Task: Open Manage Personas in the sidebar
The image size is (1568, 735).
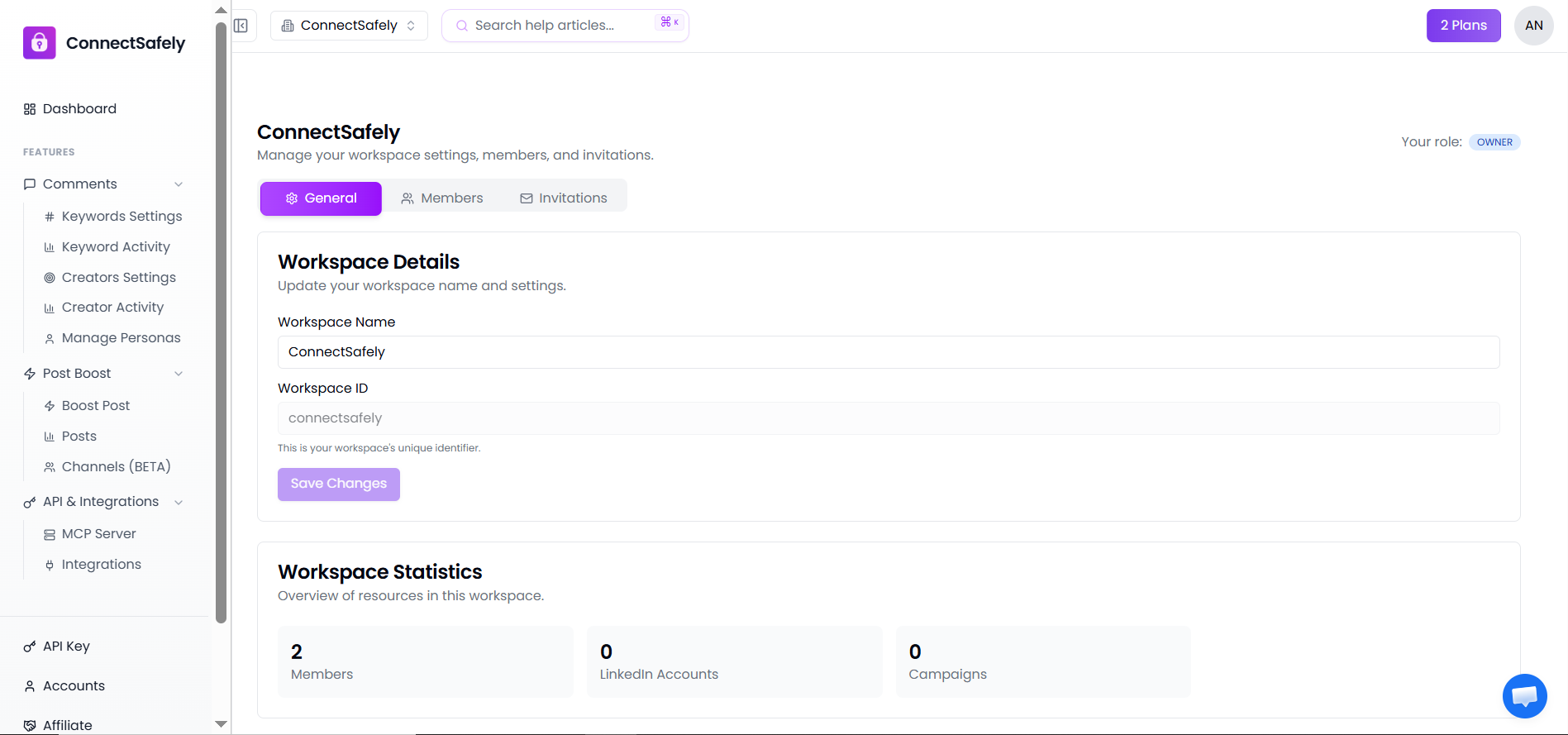Action: (x=121, y=338)
